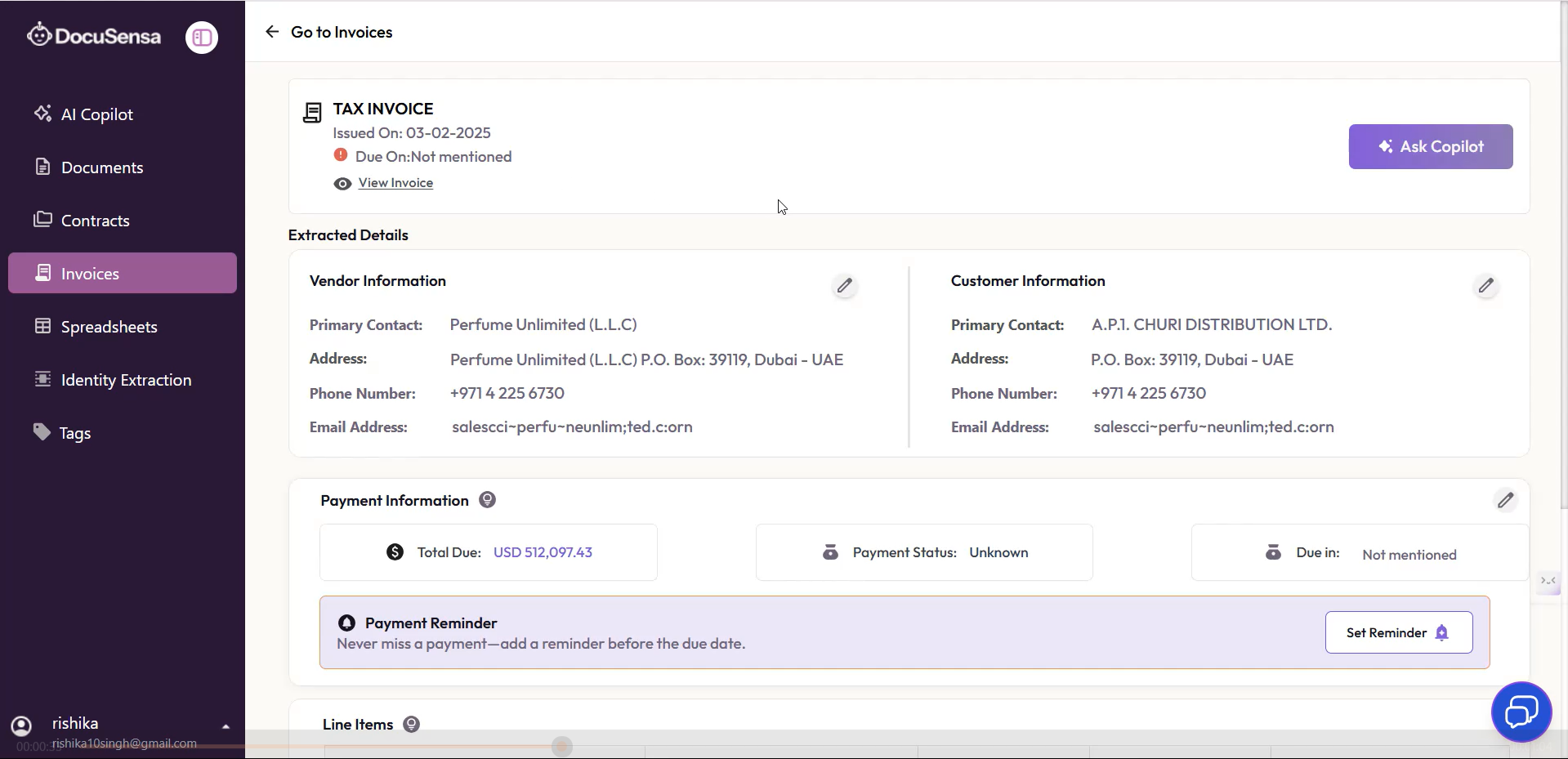Select the vendor address text
This screenshot has height=759, width=1568.
pos(646,359)
